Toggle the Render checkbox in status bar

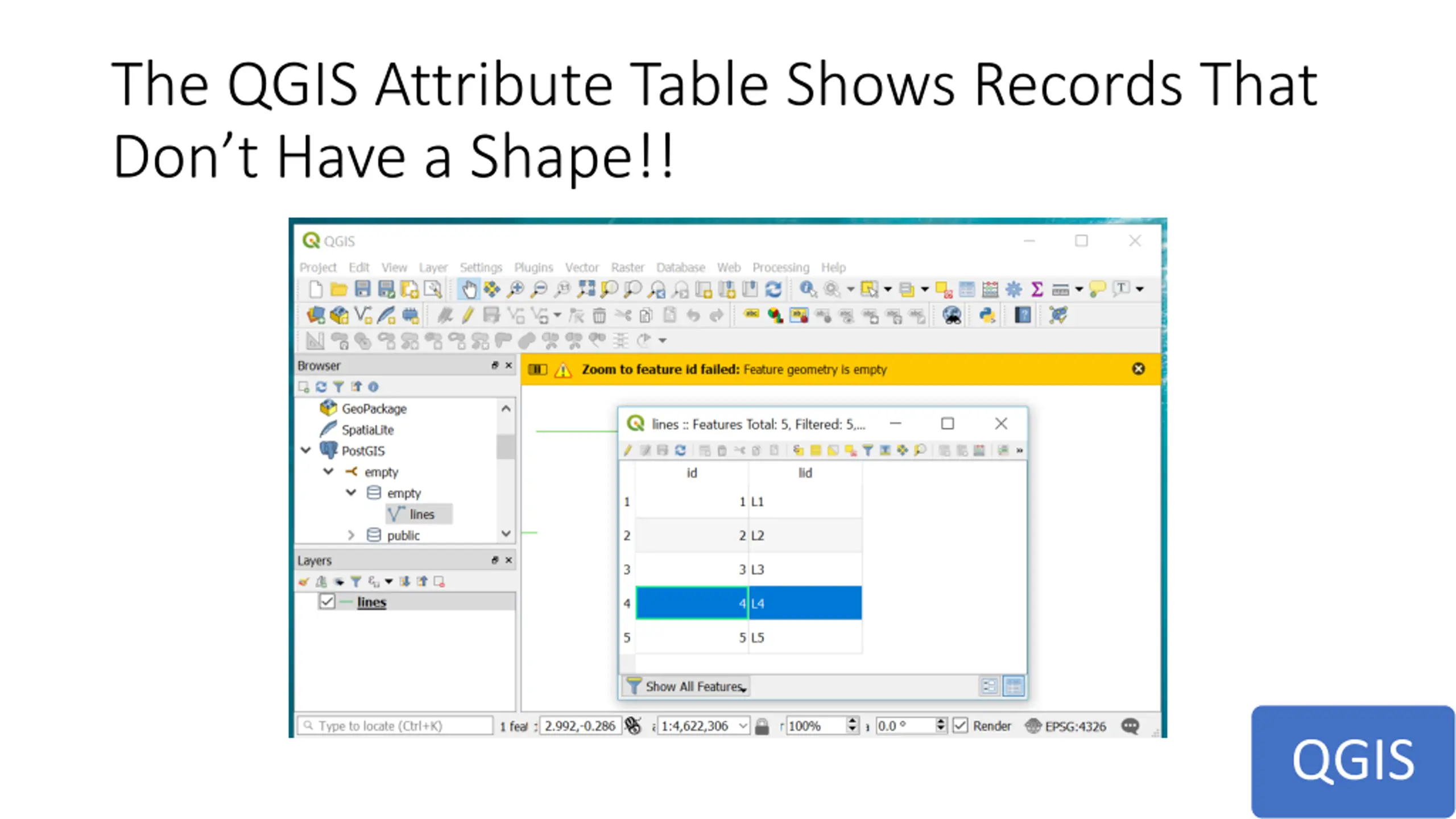pyautogui.click(x=960, y=726)
